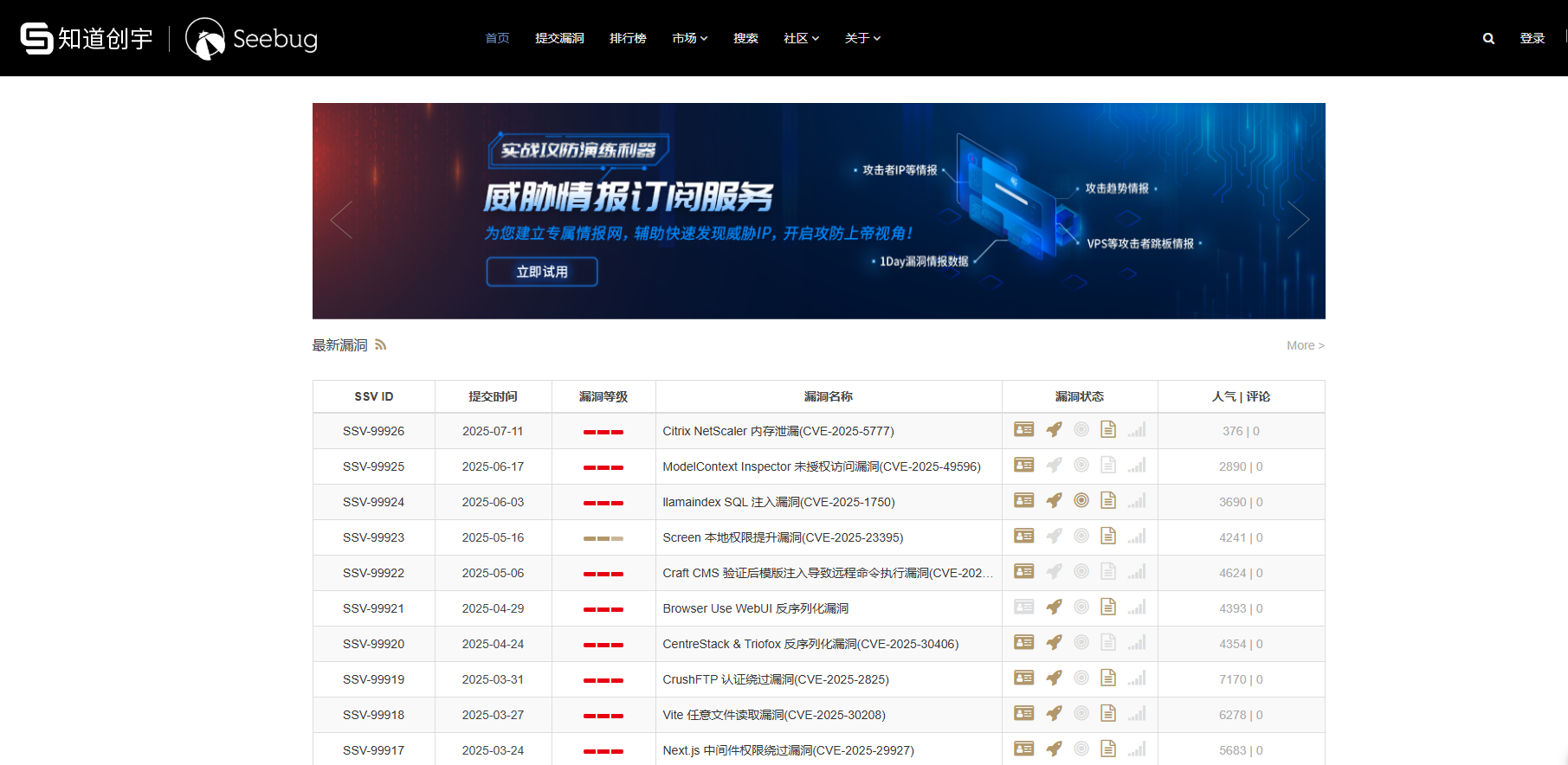1568x765 pixels.
Task: Click the document icon for SSV-99923
Action: click(1108, 537)
